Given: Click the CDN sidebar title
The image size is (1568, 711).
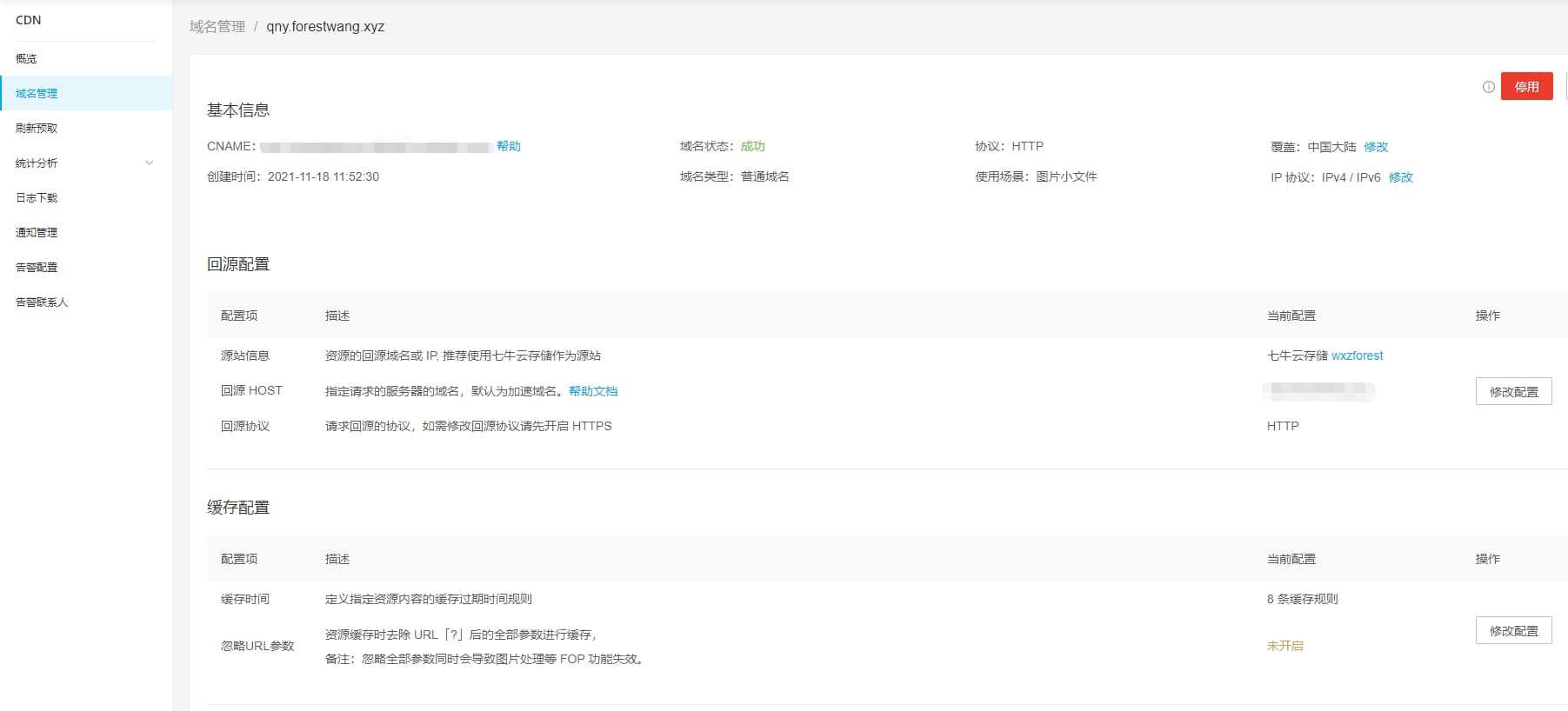Looking at the screenshot, I should click(x=28, y=20).
